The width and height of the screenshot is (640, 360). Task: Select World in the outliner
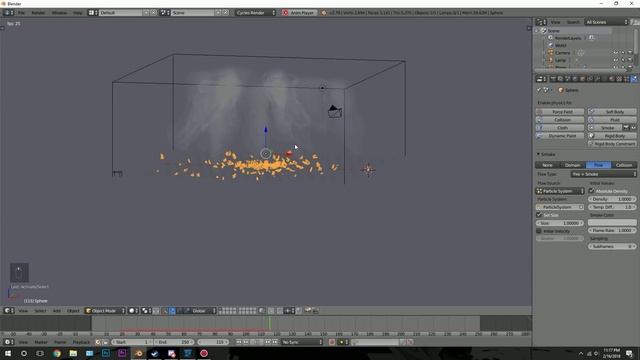(560, 45)
